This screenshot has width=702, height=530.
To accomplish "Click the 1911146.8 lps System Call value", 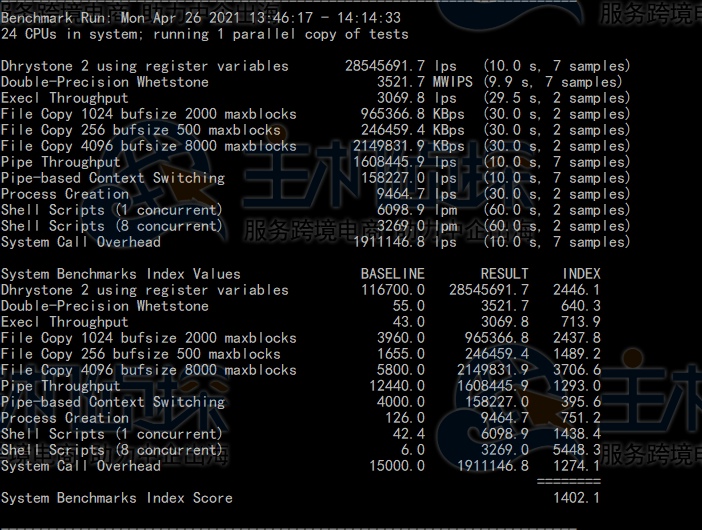I will click(x=406, y=242).
